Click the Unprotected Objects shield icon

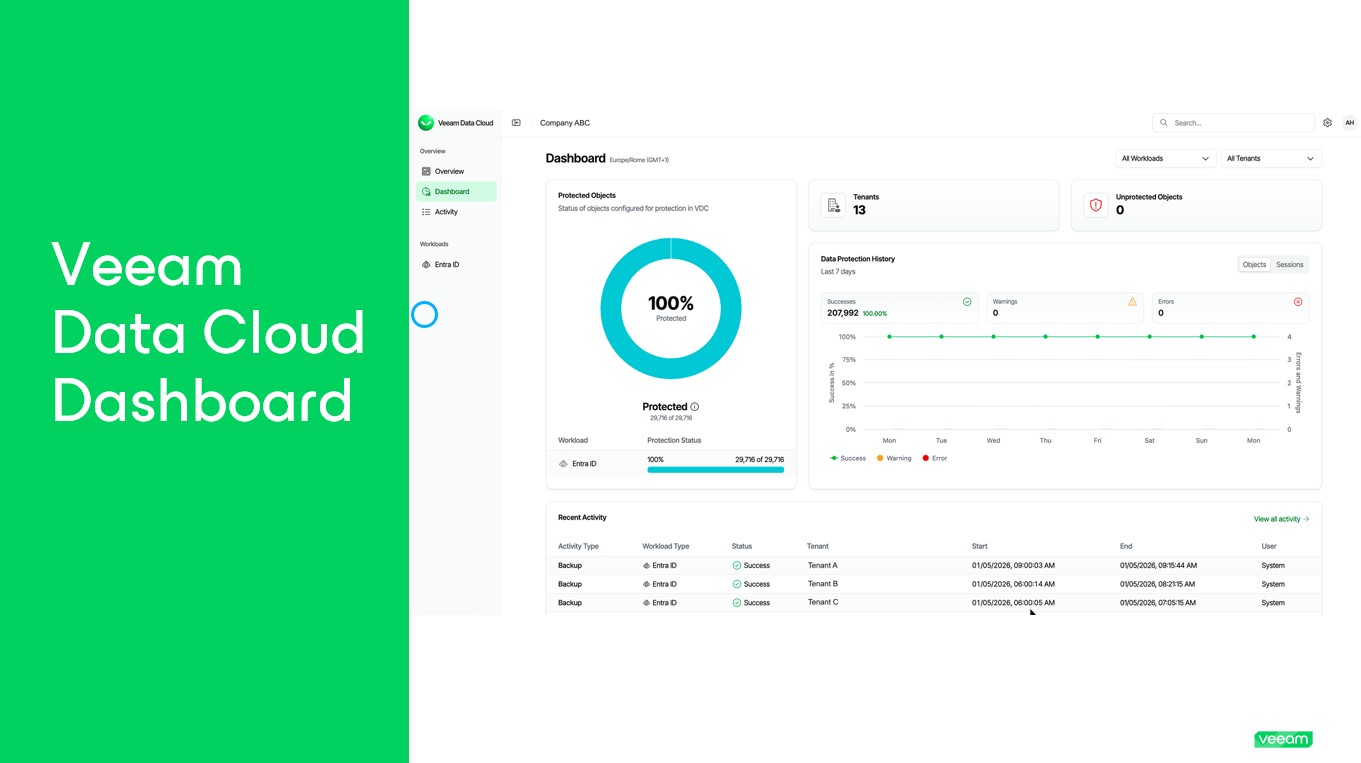(x=1095, y=205)
